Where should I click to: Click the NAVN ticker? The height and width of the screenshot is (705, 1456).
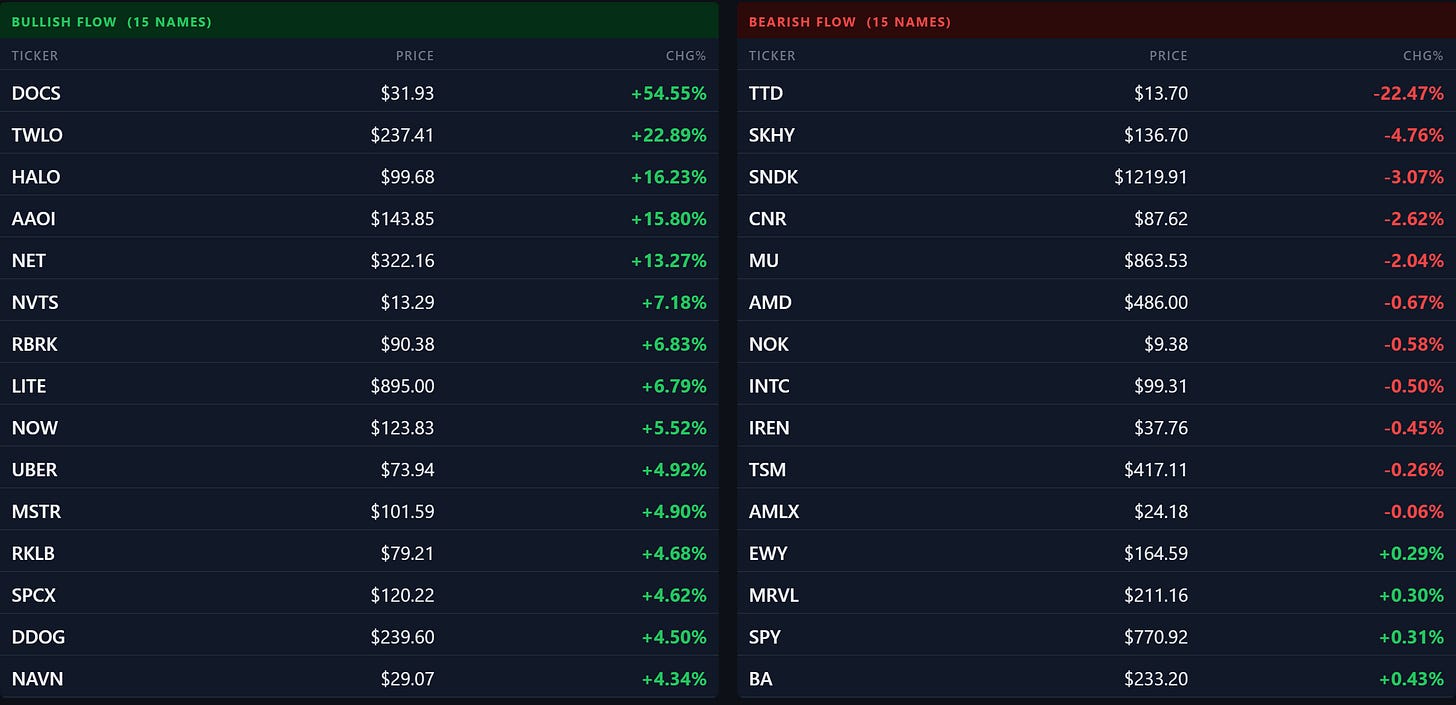pyautogui.click(x=37, y=679)
